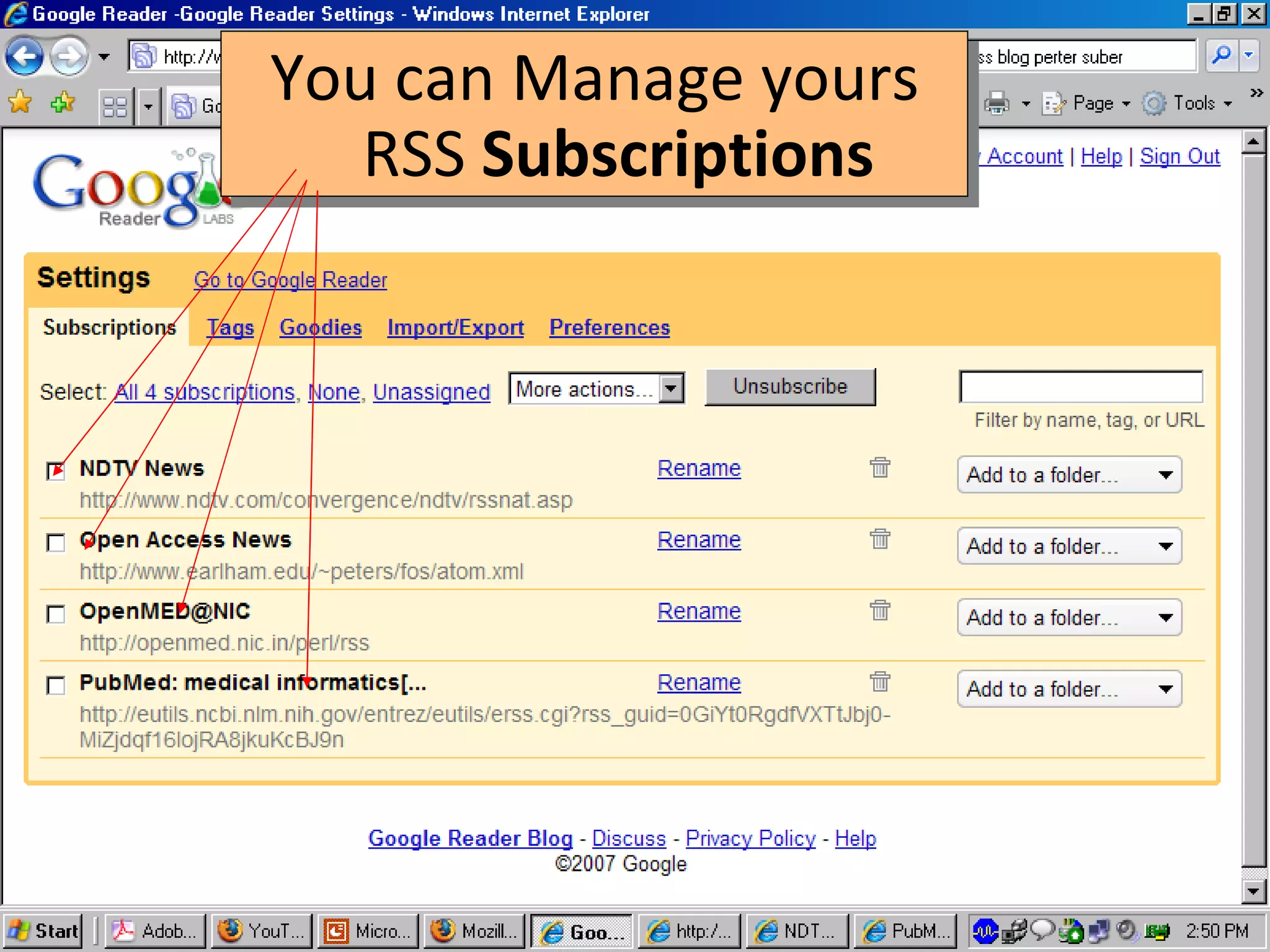Toggle the NDTV News checkbox
Viewport: 1270px width, 952px height.
[x=56, y=470]
